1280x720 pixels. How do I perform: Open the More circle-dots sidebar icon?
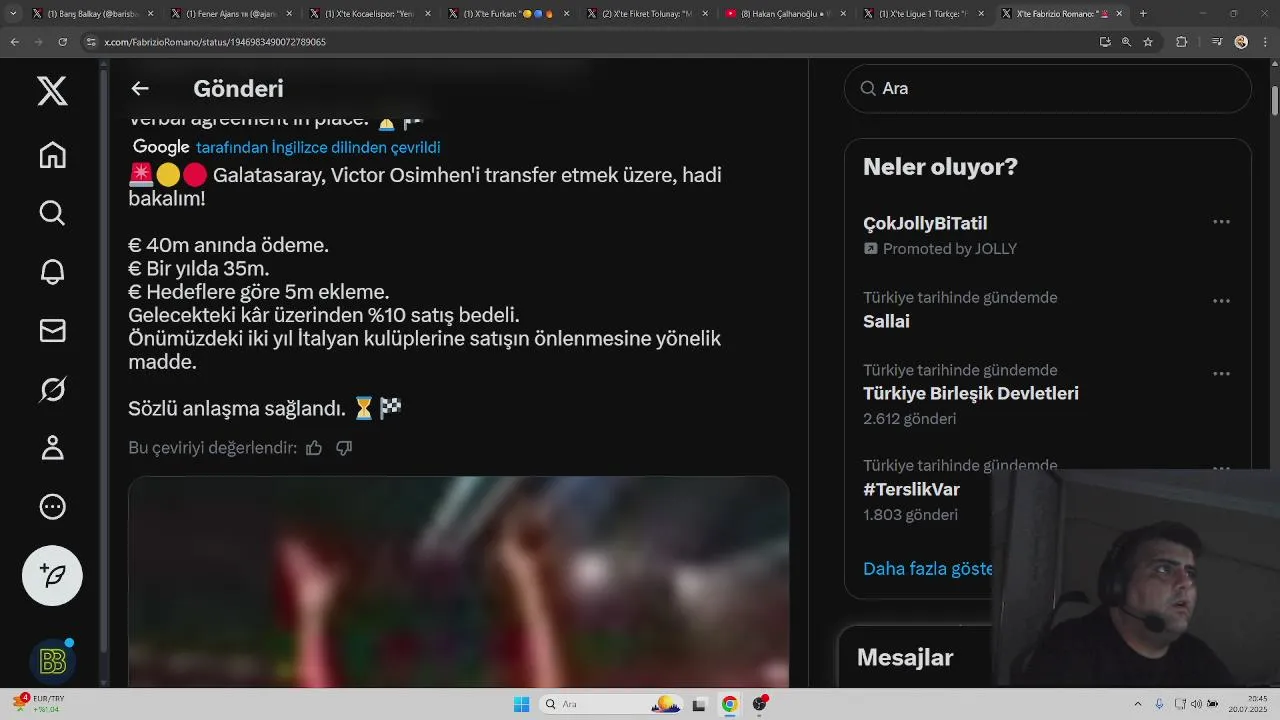[x=52, y=507]
